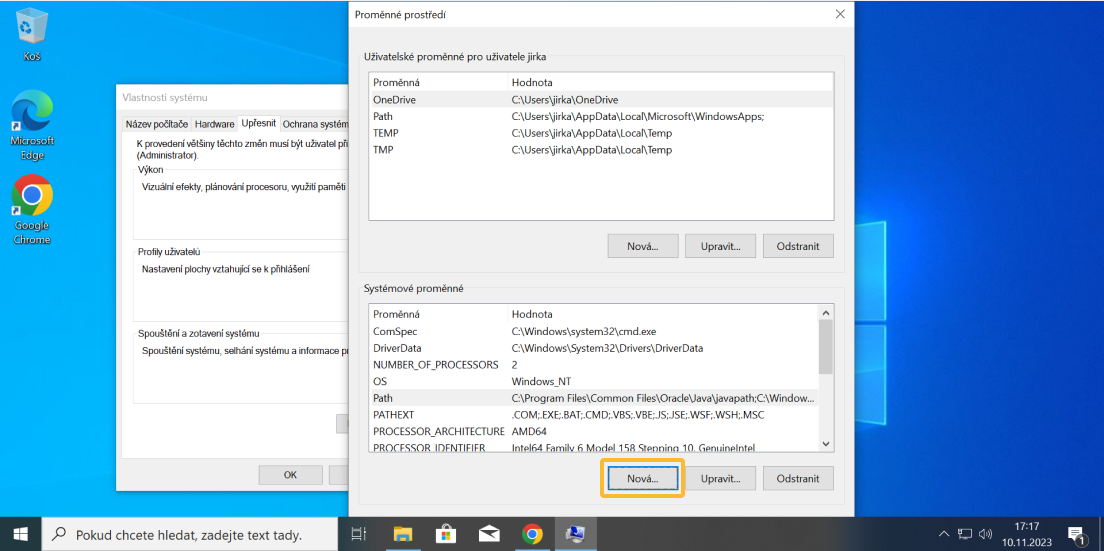1104x551 pixels.
Task: Open the Mail app from the taskbar
Action: [489, 534]
